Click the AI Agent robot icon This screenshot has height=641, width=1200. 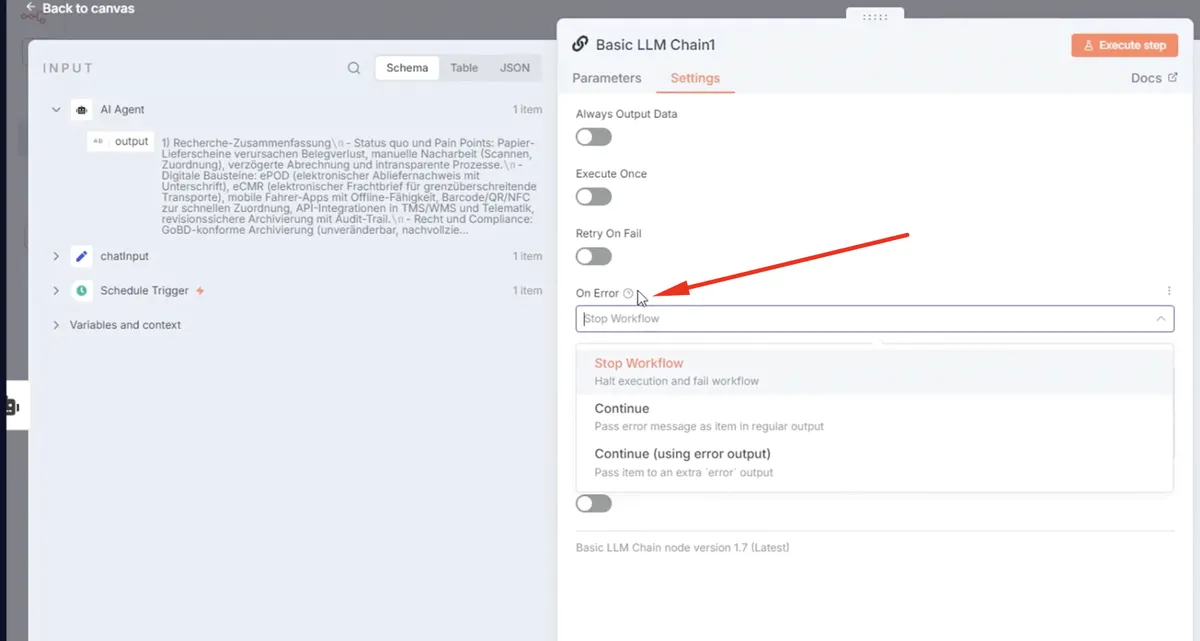pos(81,110)
